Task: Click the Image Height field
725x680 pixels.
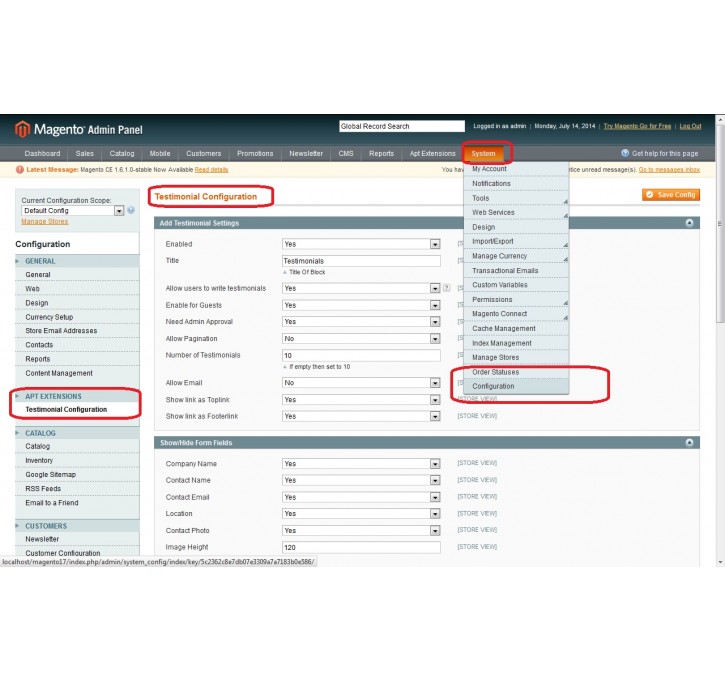Action: 361,547
